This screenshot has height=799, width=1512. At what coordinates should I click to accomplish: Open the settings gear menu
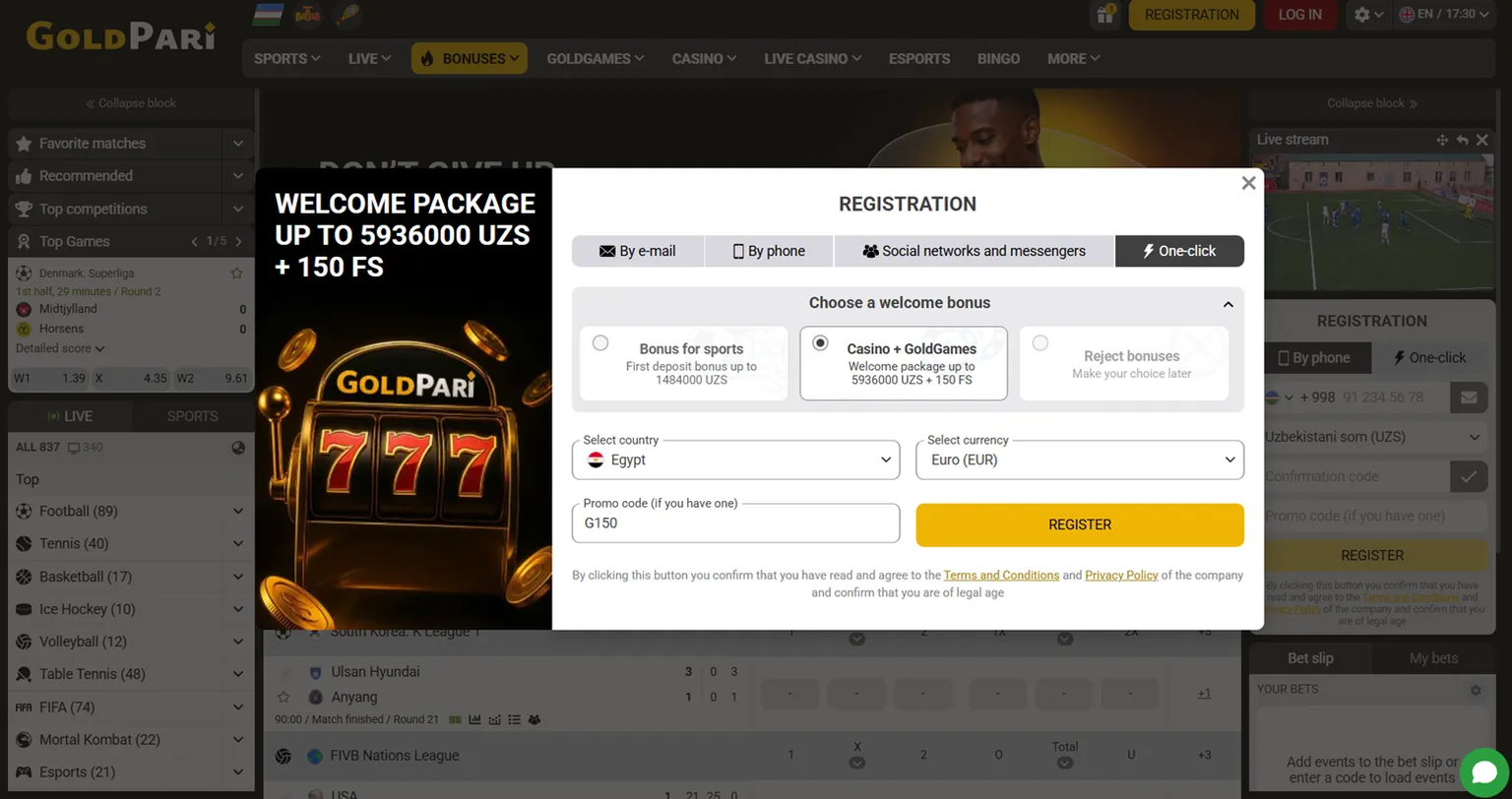[x=1369, y=15]
